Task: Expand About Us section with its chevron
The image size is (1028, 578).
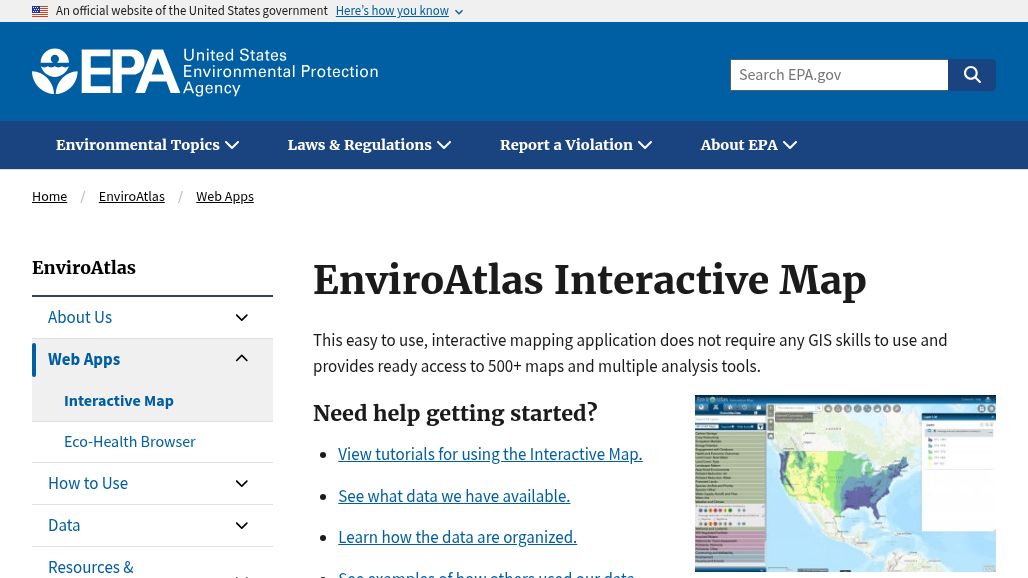Action: (241, 317)
